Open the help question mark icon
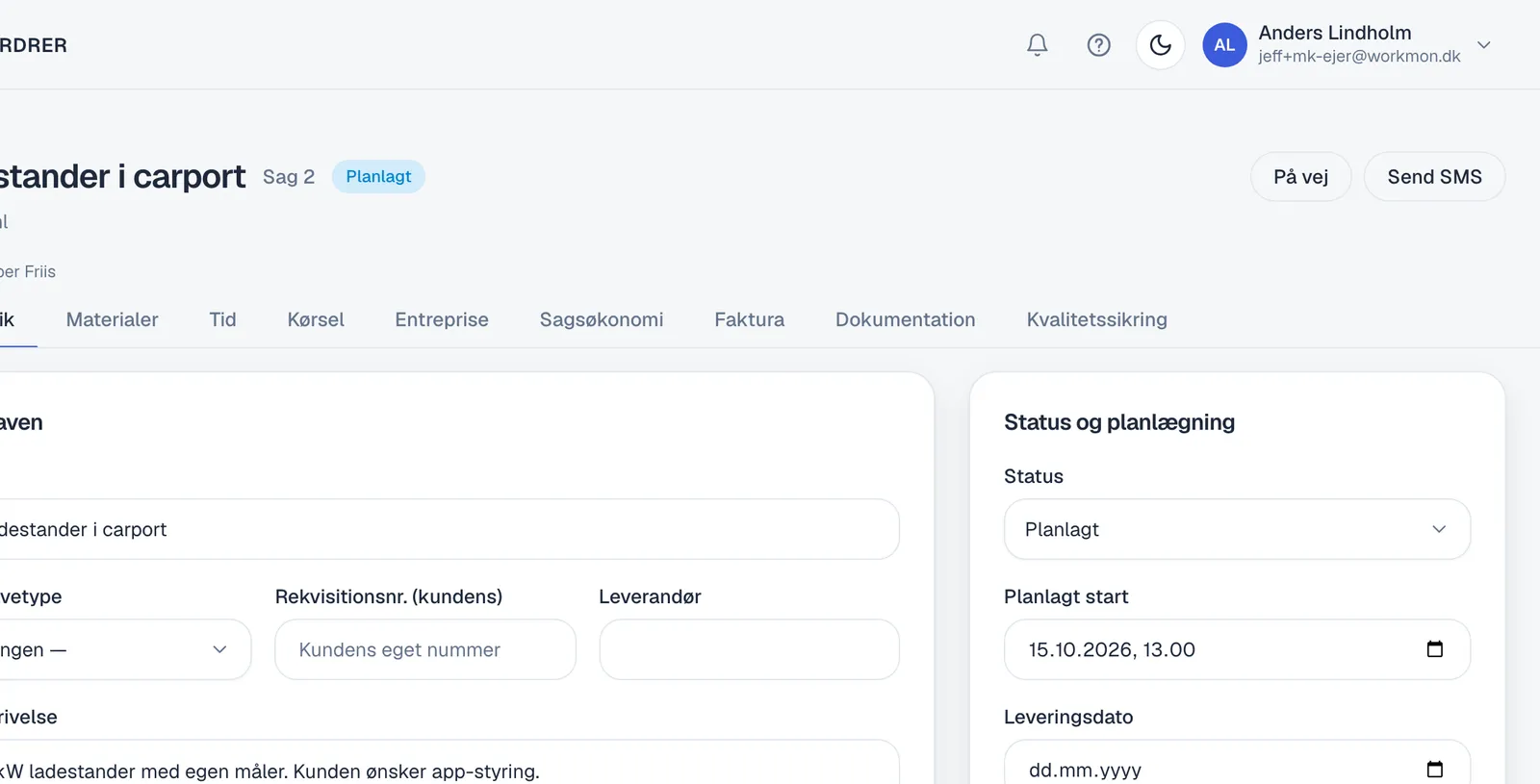Viewport: 1540px width, 784px height. click(1098, 45)
